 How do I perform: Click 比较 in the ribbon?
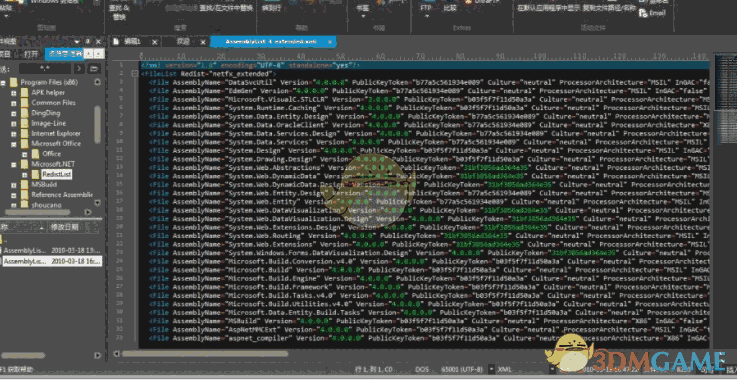click(450, 8)
